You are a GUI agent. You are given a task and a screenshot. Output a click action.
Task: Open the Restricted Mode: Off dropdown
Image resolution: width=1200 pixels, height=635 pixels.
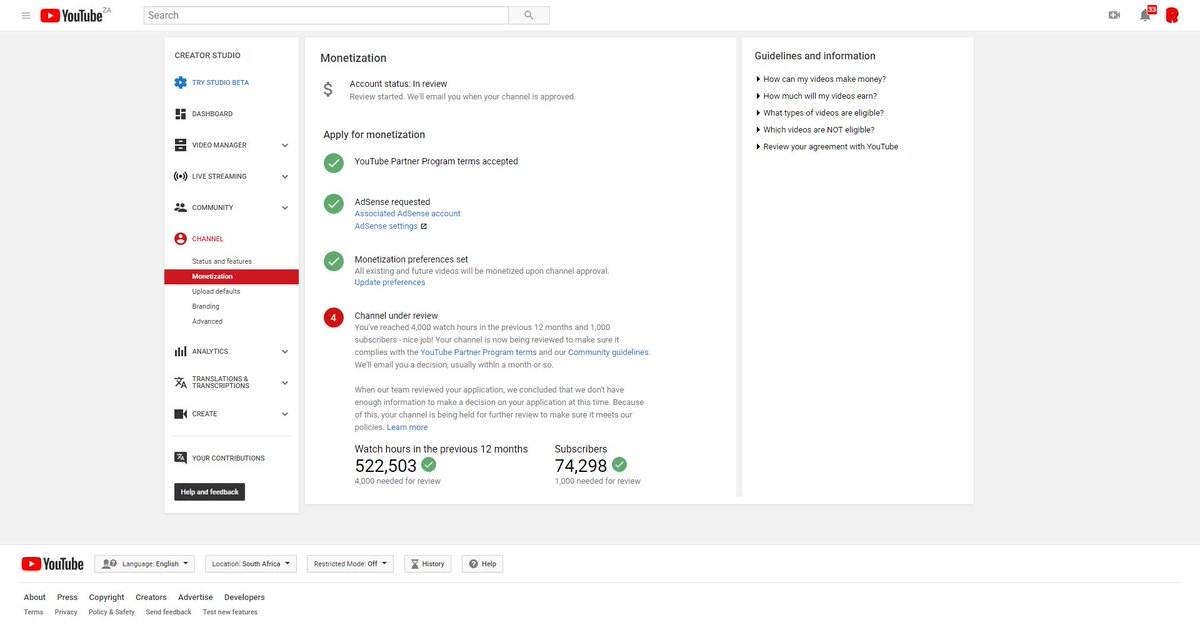pyautogui.click(x=350, y=564)
